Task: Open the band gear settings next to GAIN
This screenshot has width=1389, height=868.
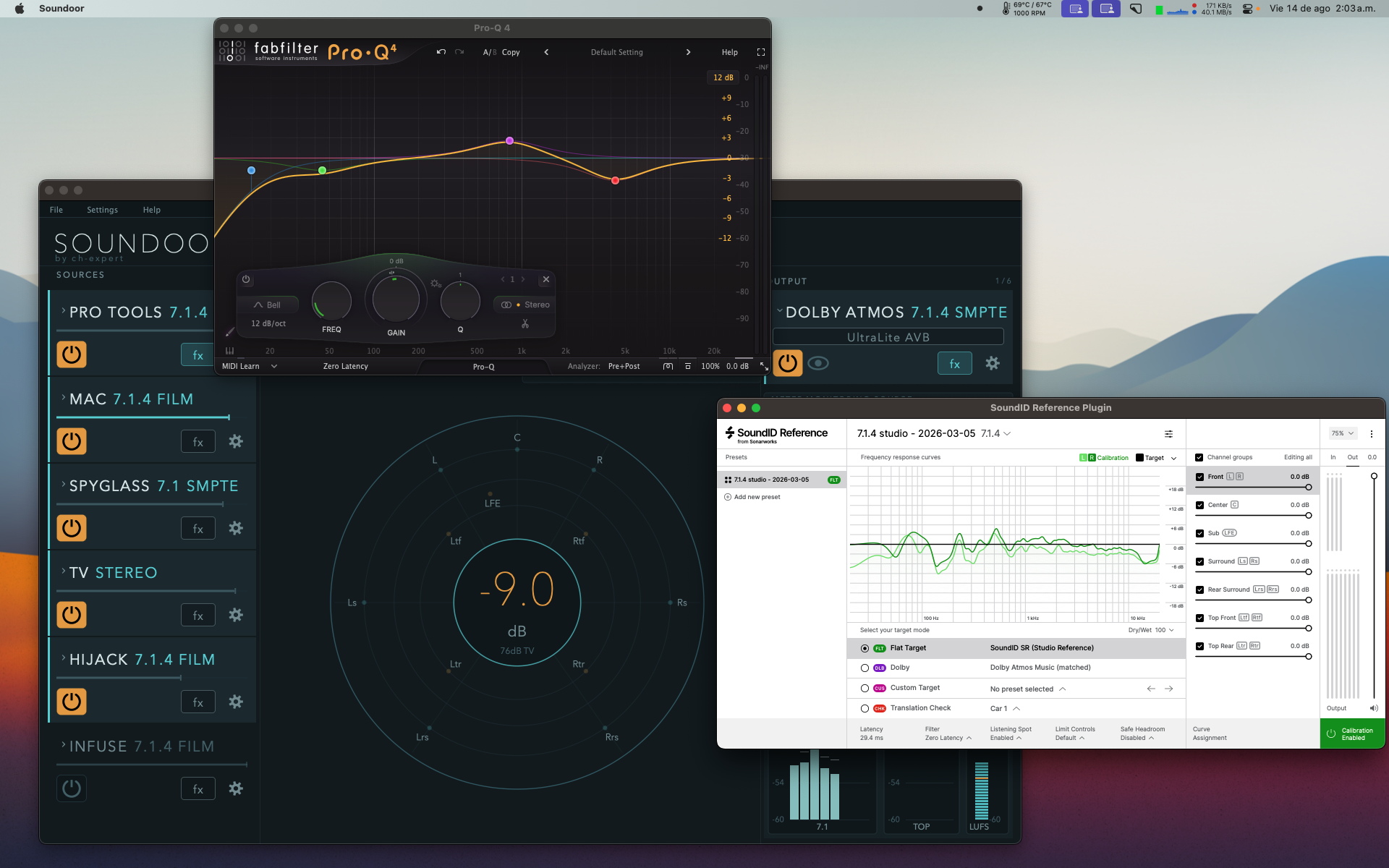Action: click(x=436, y=284)
